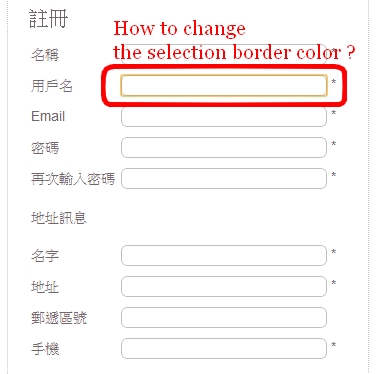This screenshot has height=374, width=387.
Task: Place cursor in the 地址 address input box
Action: click(x=224, y=286)
